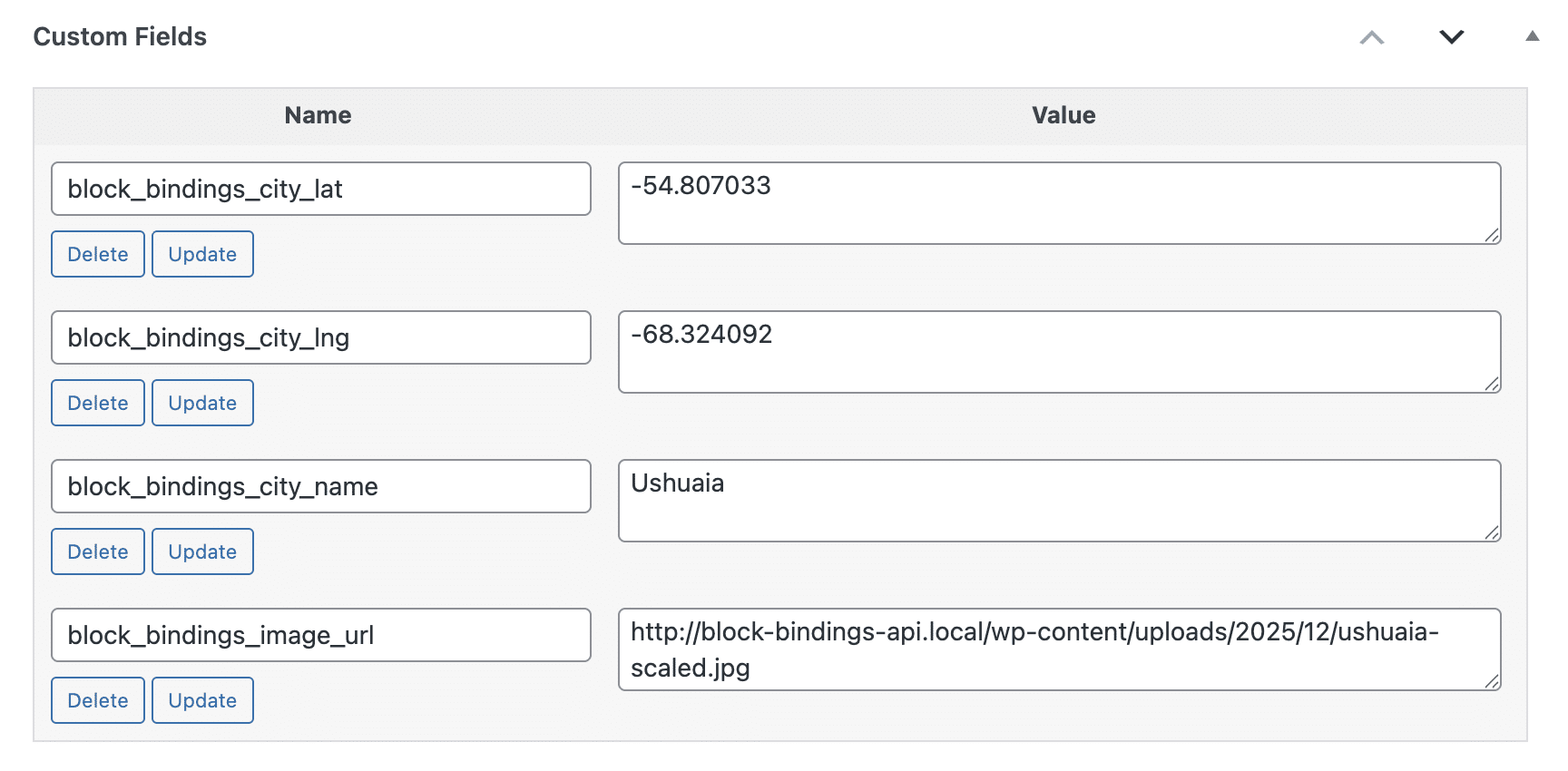Click the move panel up chevron
Image resolution: width=1568 pixels, height=771 pixels.
[1371, 38]
